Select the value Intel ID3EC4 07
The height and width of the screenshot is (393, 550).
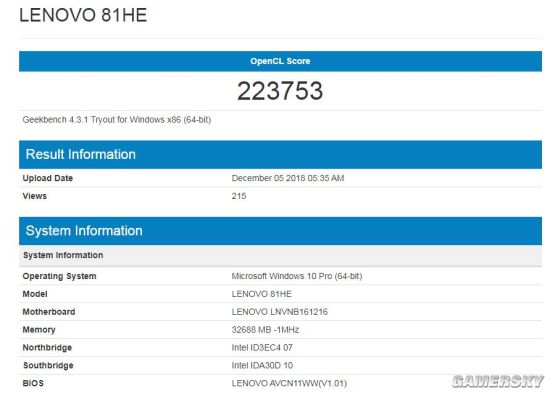click(262, 348)
